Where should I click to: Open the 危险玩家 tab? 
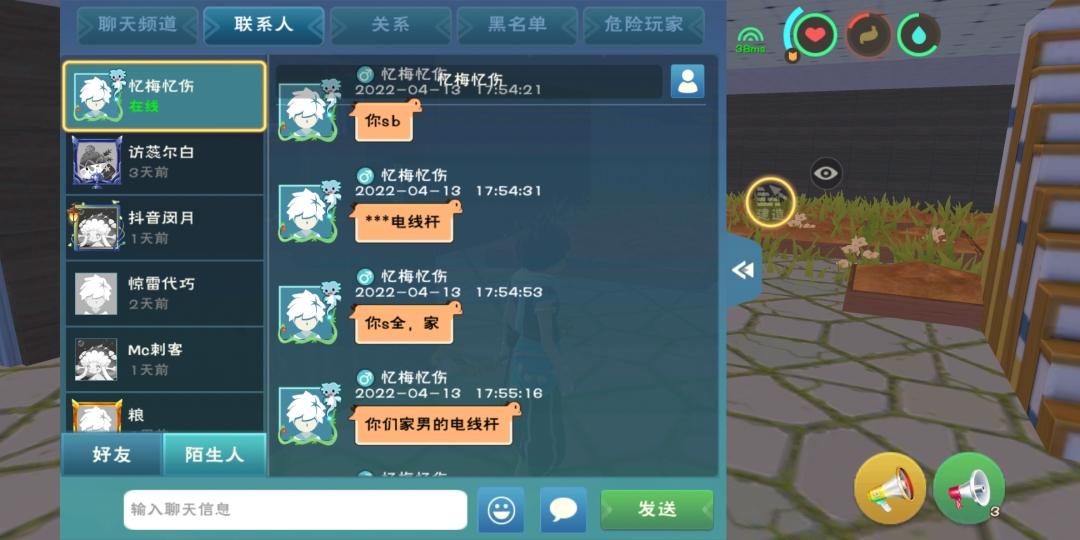[644, 25]
